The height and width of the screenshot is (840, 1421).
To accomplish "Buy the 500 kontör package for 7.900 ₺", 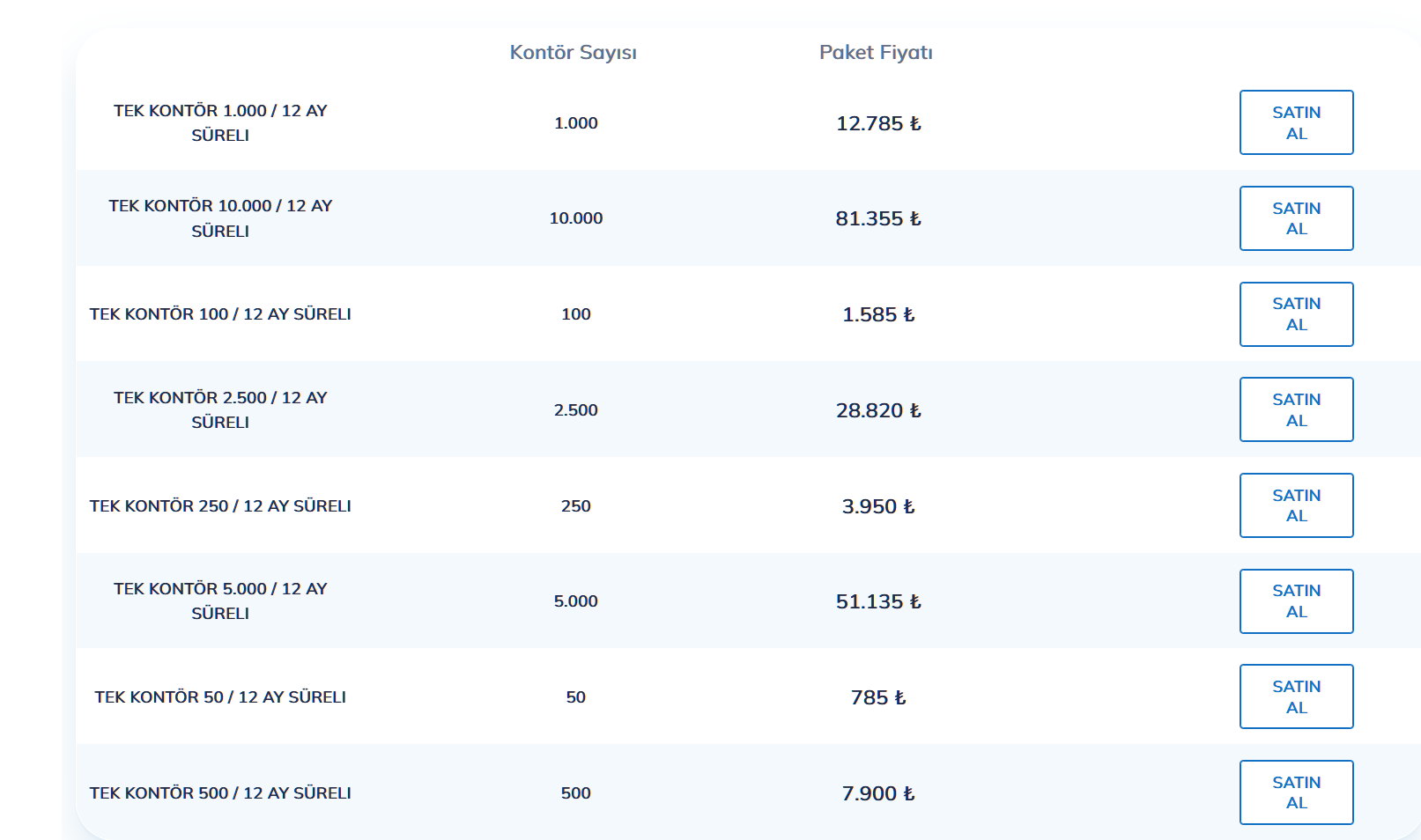I will 1296,792.
